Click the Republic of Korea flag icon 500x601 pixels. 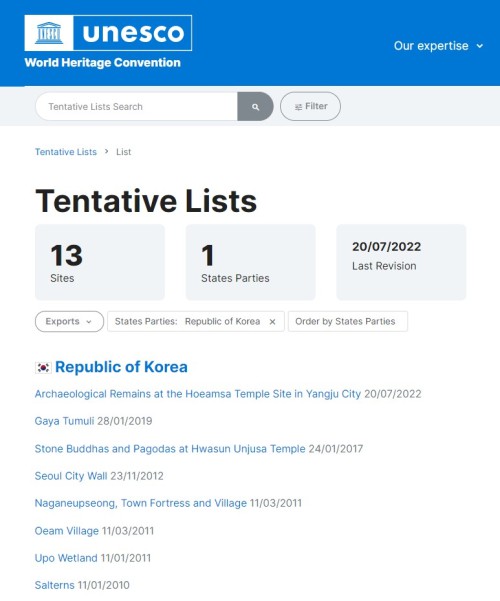tap(43, 367)
